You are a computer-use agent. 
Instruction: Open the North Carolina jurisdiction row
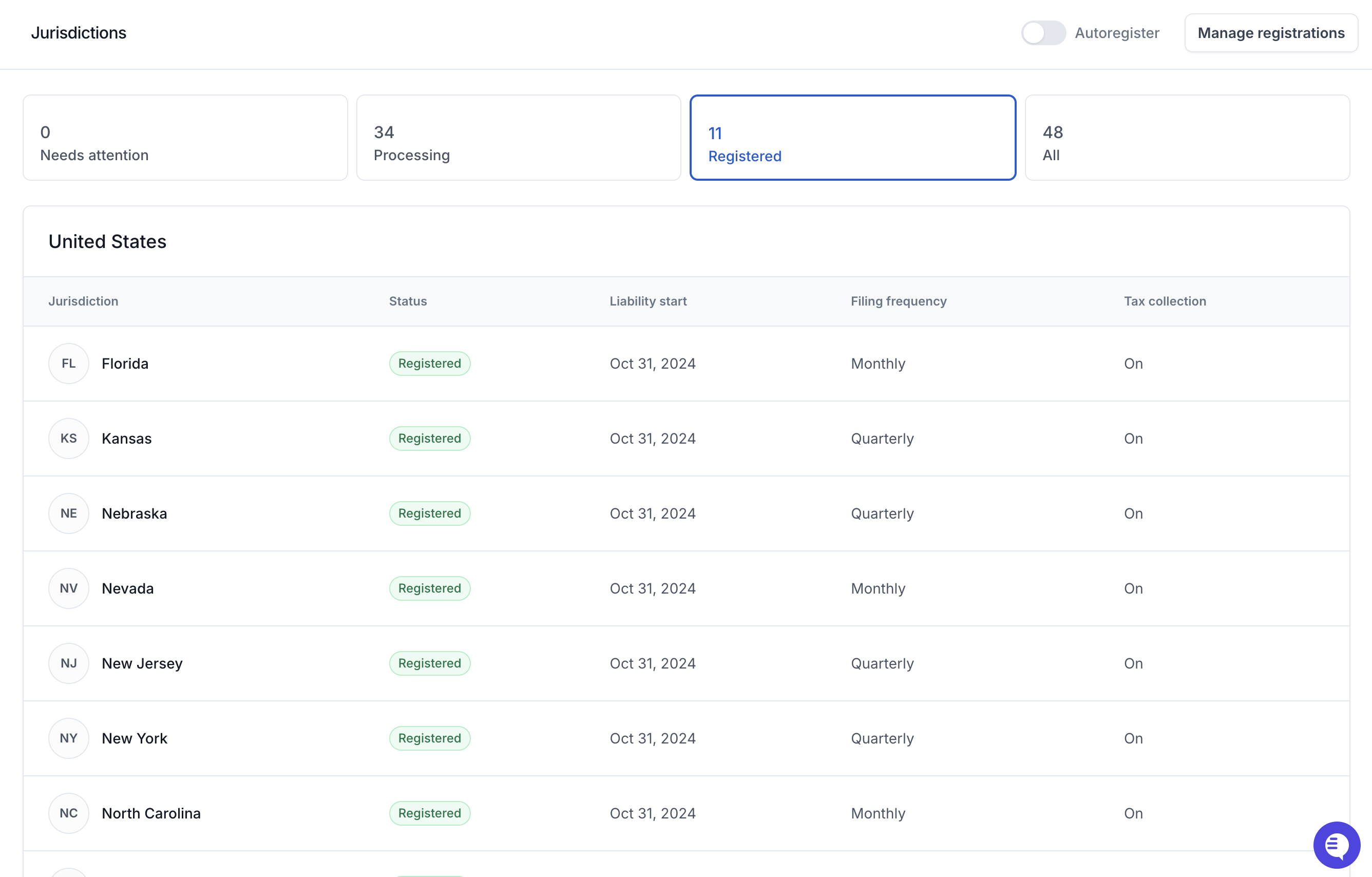pos(686,813)
